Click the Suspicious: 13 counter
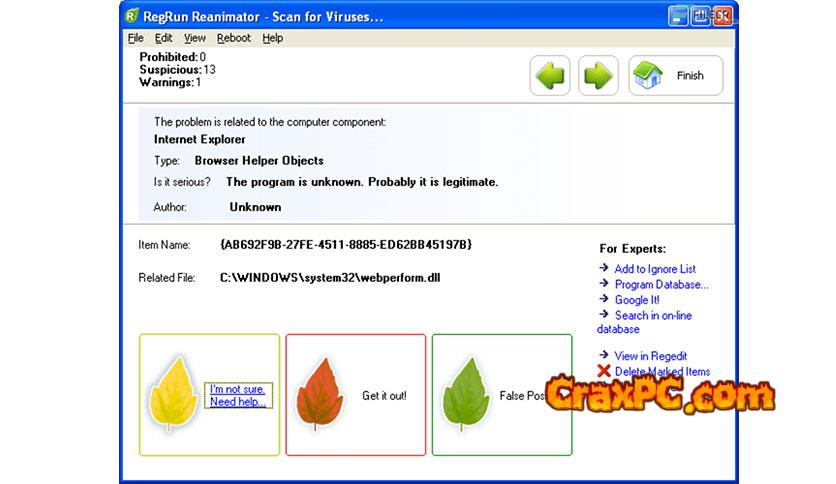The width and height of the screenshot is (836, 484). (178, 70)
